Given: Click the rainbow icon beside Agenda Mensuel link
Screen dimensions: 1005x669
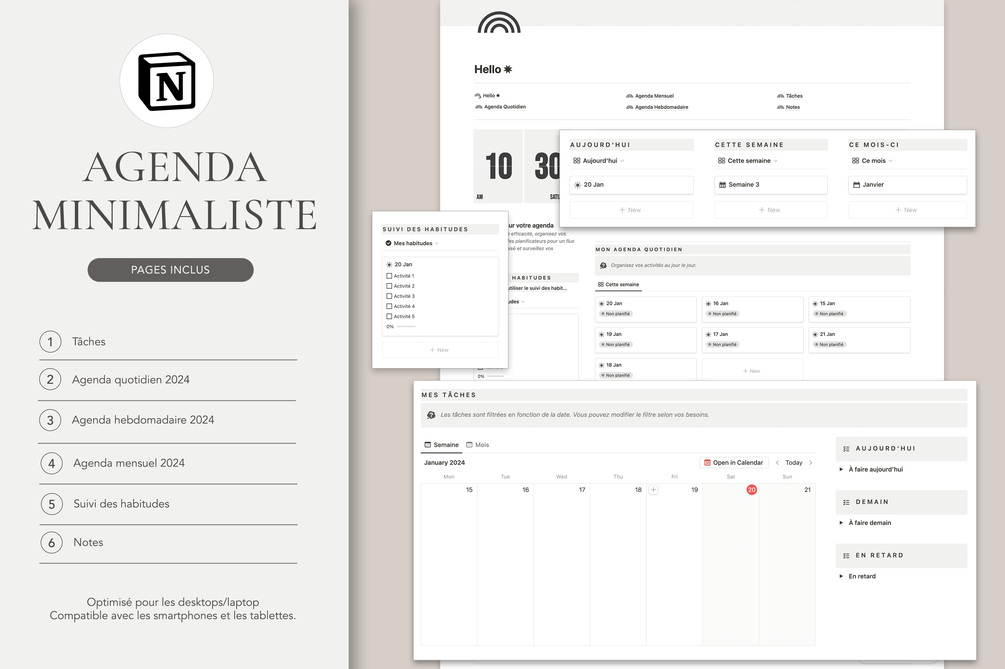Looking at the screenshot, I should (x=629, y=95).
